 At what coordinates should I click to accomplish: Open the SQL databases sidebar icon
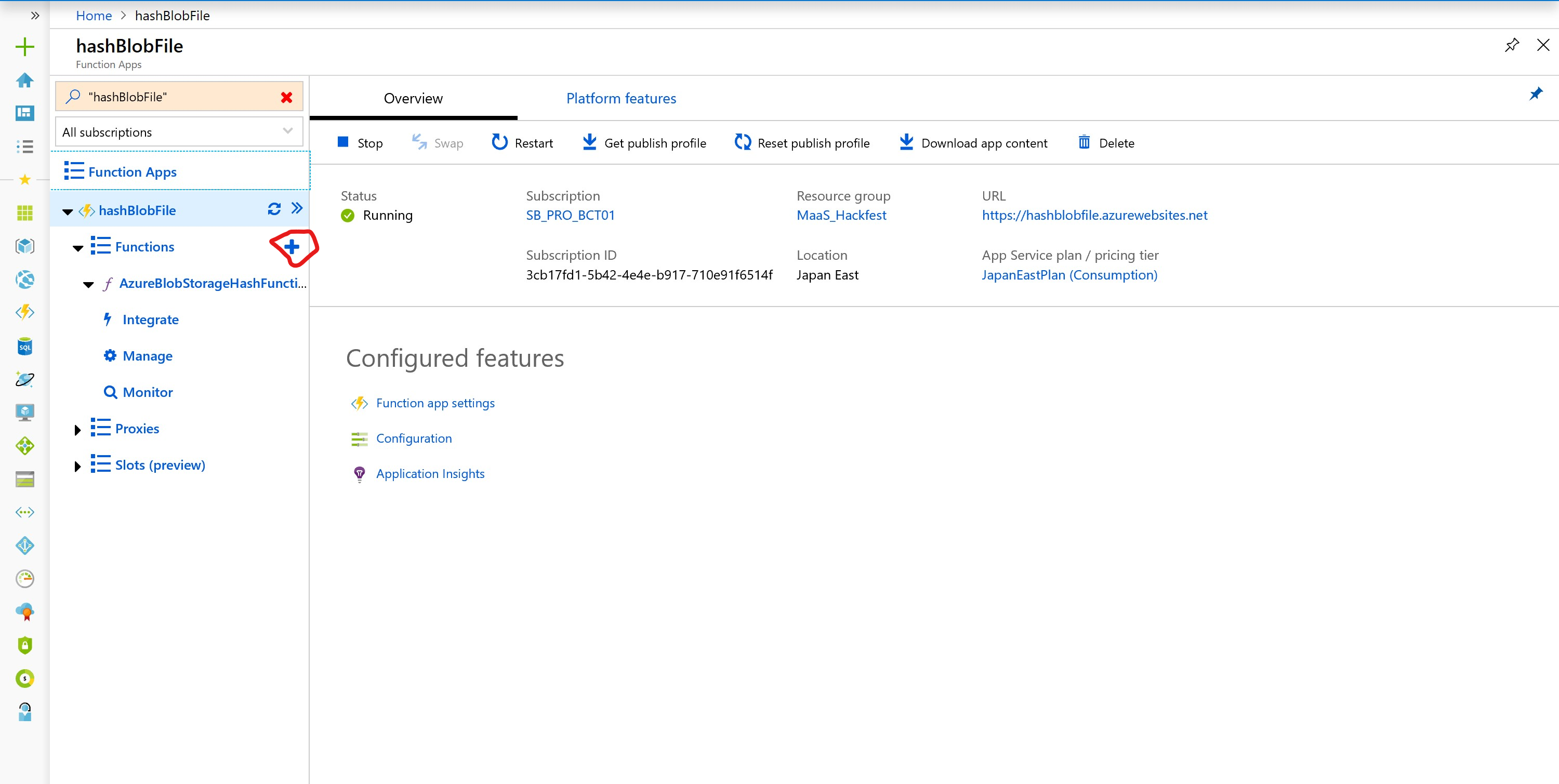[x=25, y=346]
